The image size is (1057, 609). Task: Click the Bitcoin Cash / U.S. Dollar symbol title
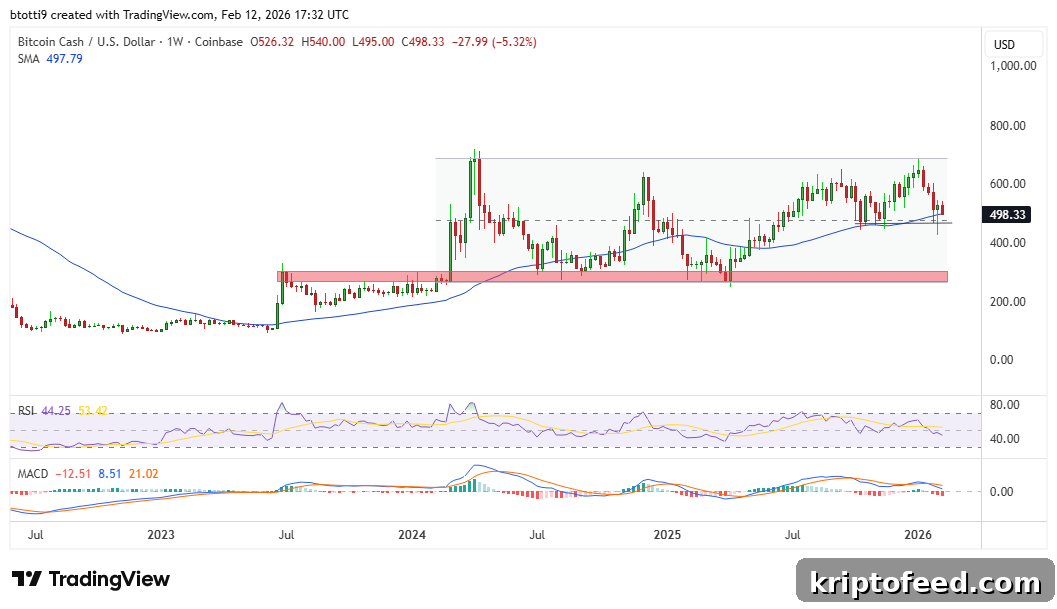coord(86,42)
